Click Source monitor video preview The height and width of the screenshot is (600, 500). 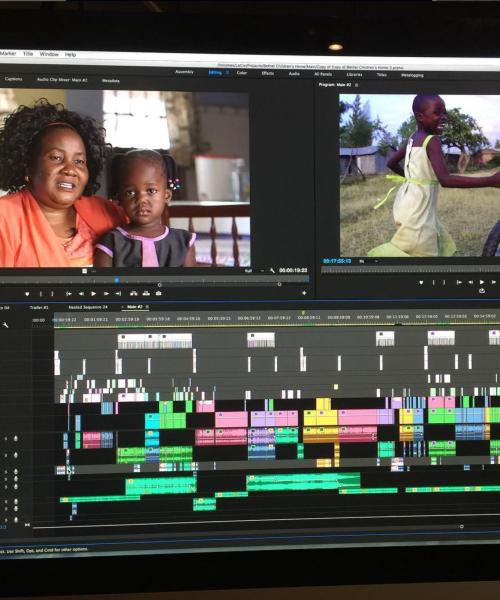(125, 178)
